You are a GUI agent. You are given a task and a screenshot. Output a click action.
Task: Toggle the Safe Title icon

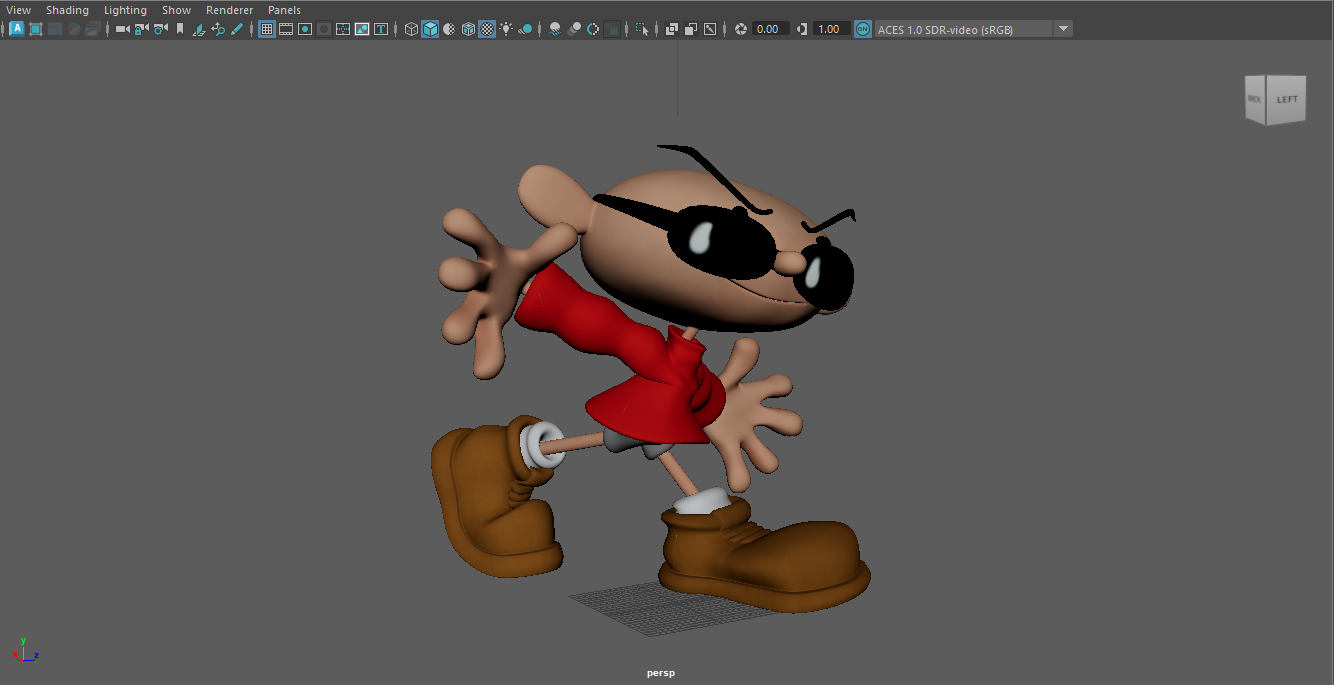click(x=381, y=29)
